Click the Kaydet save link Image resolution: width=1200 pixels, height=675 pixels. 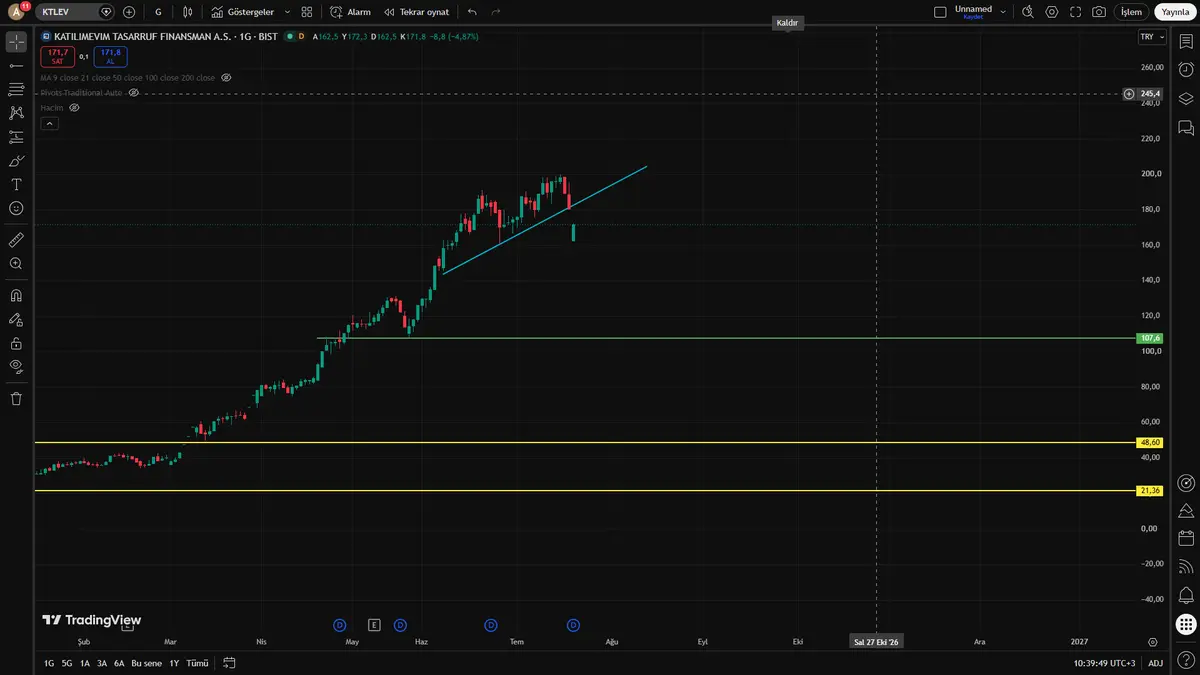[x=973, y=17]
